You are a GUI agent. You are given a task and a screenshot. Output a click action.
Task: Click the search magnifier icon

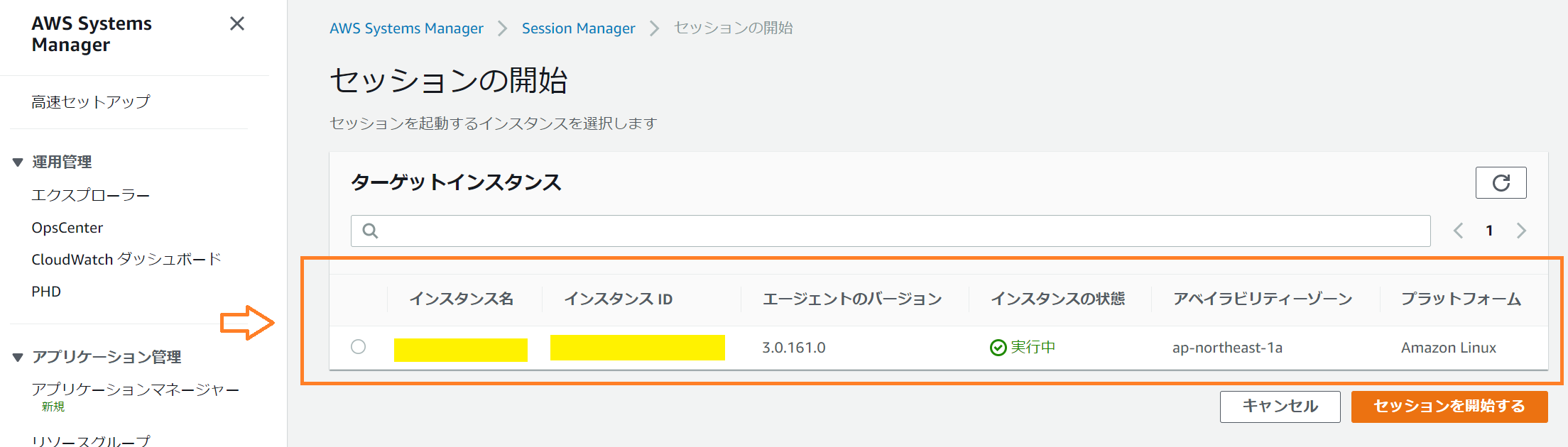[370, 231]
